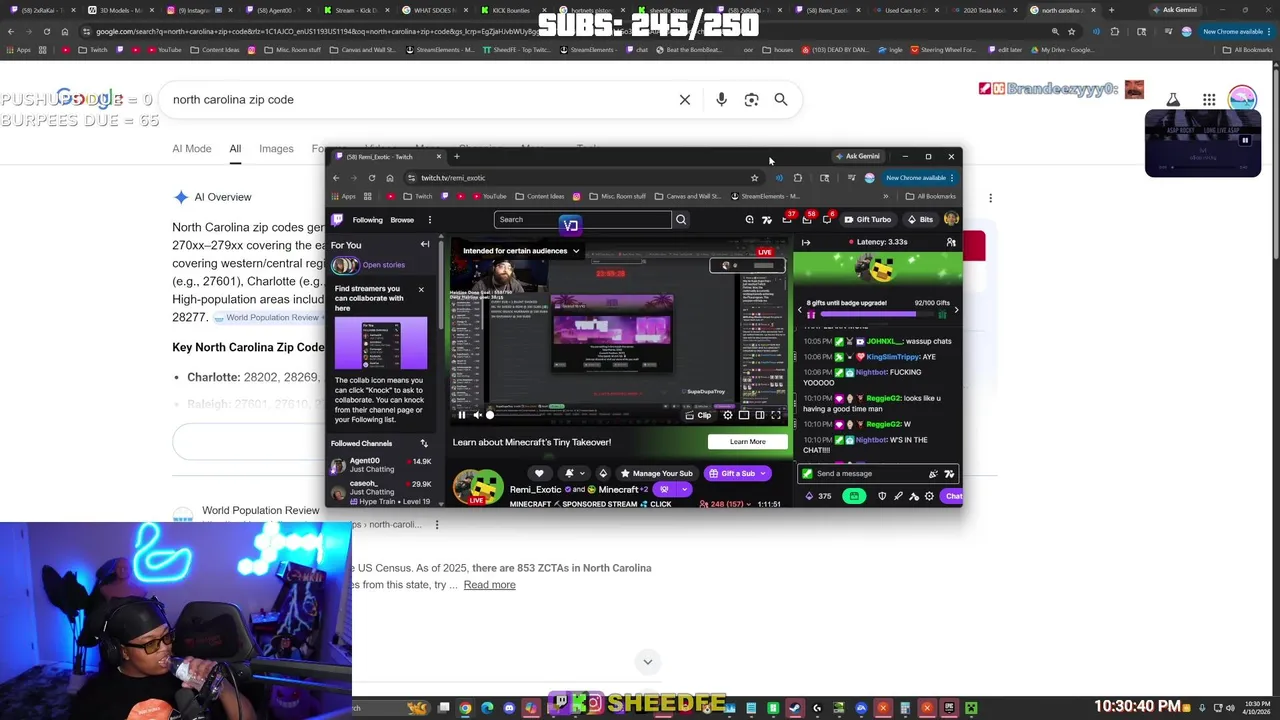Click Google search by image icon
The width and height of the screenshot is (1280, 720).
click(751, 100)
